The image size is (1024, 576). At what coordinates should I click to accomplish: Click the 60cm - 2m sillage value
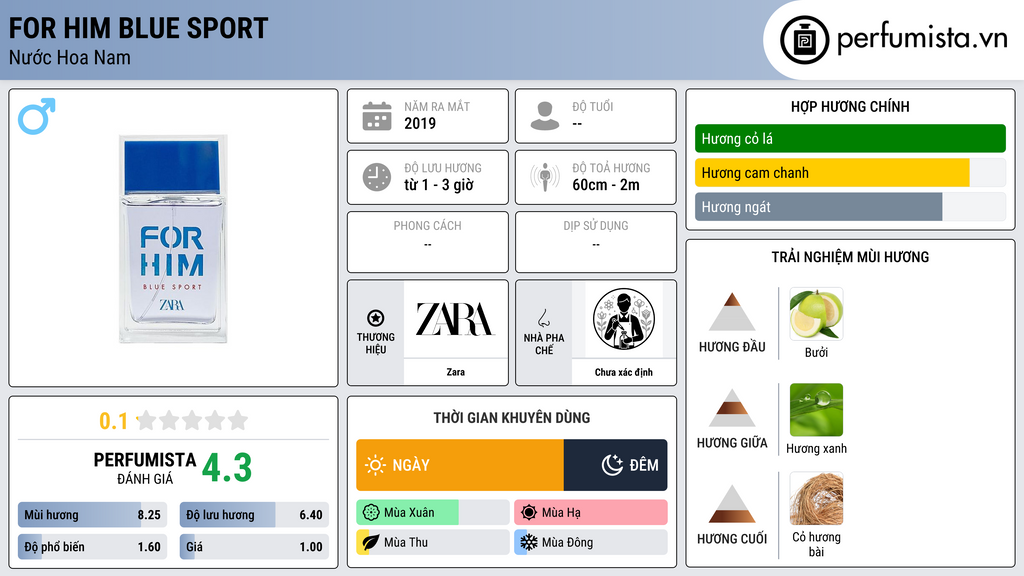[x=606, y=185]
